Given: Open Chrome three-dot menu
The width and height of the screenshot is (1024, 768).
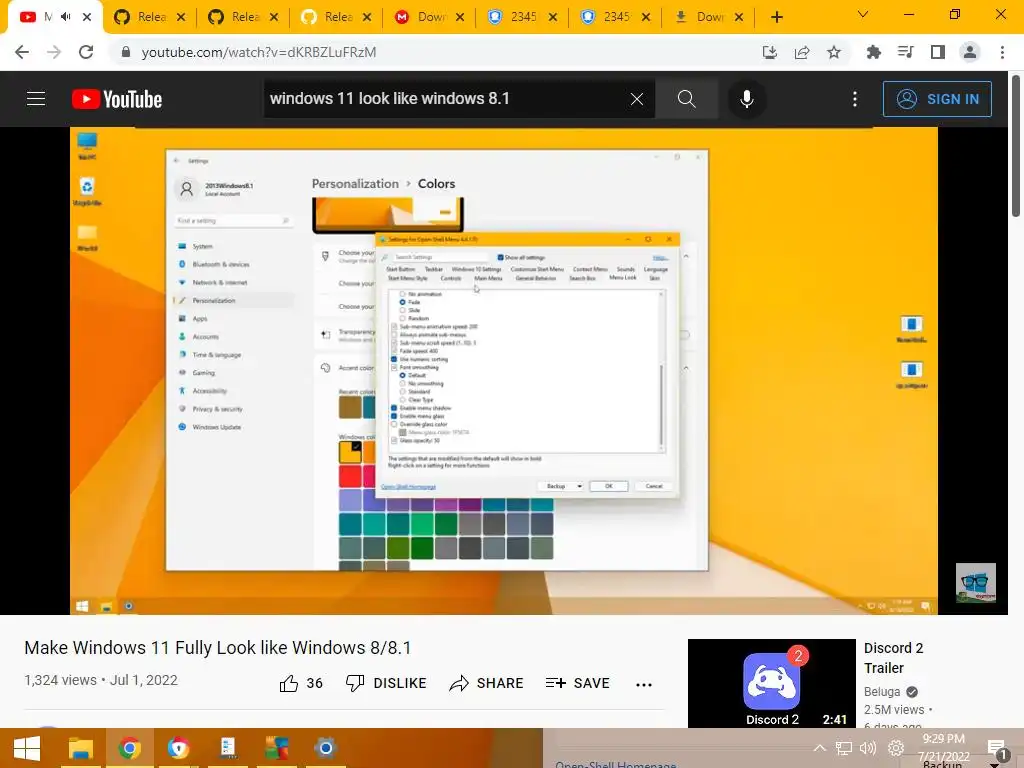Looking at the screenshot, I should pyautogui.click(x=1002, y=52).
